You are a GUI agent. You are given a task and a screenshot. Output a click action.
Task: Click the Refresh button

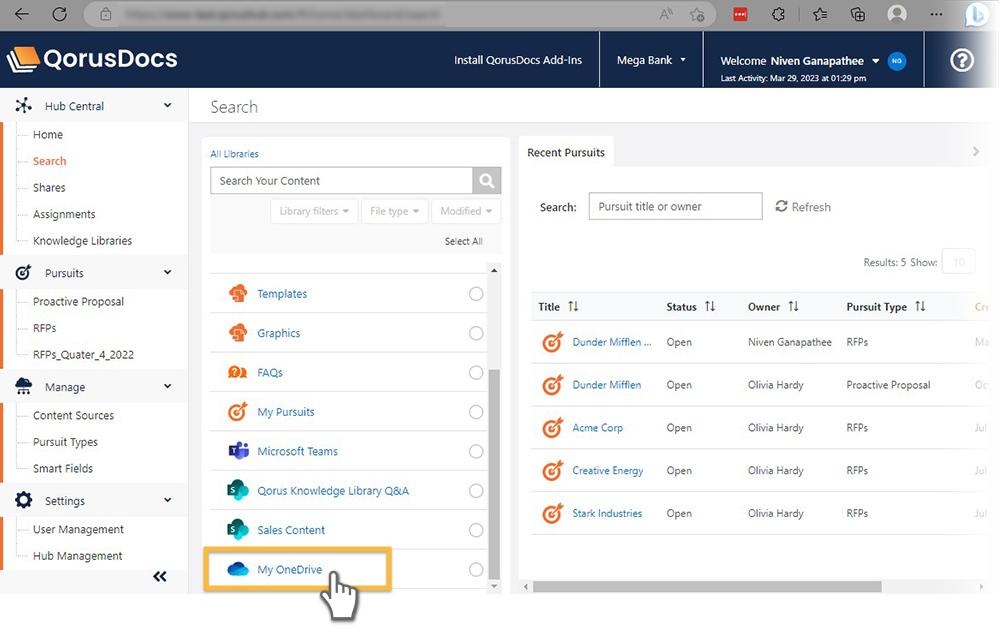pos(803,207)
